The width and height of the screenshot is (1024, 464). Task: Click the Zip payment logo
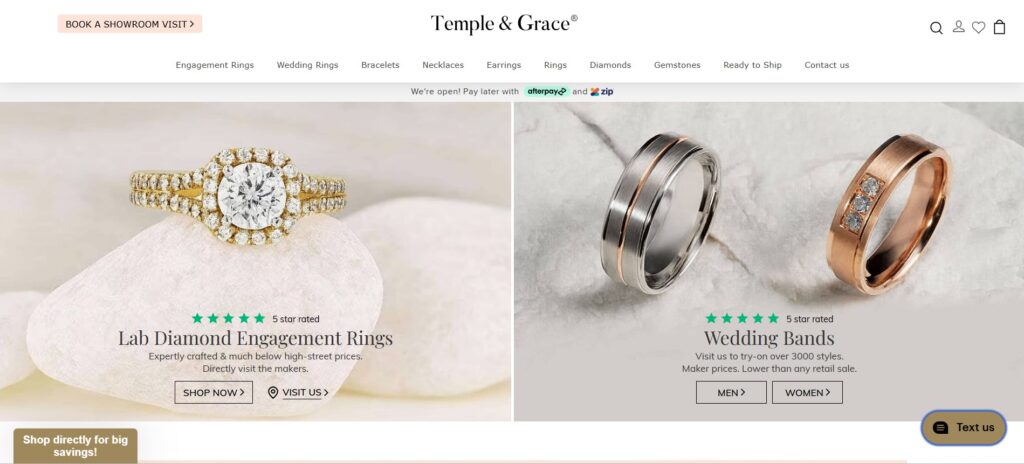601,91
